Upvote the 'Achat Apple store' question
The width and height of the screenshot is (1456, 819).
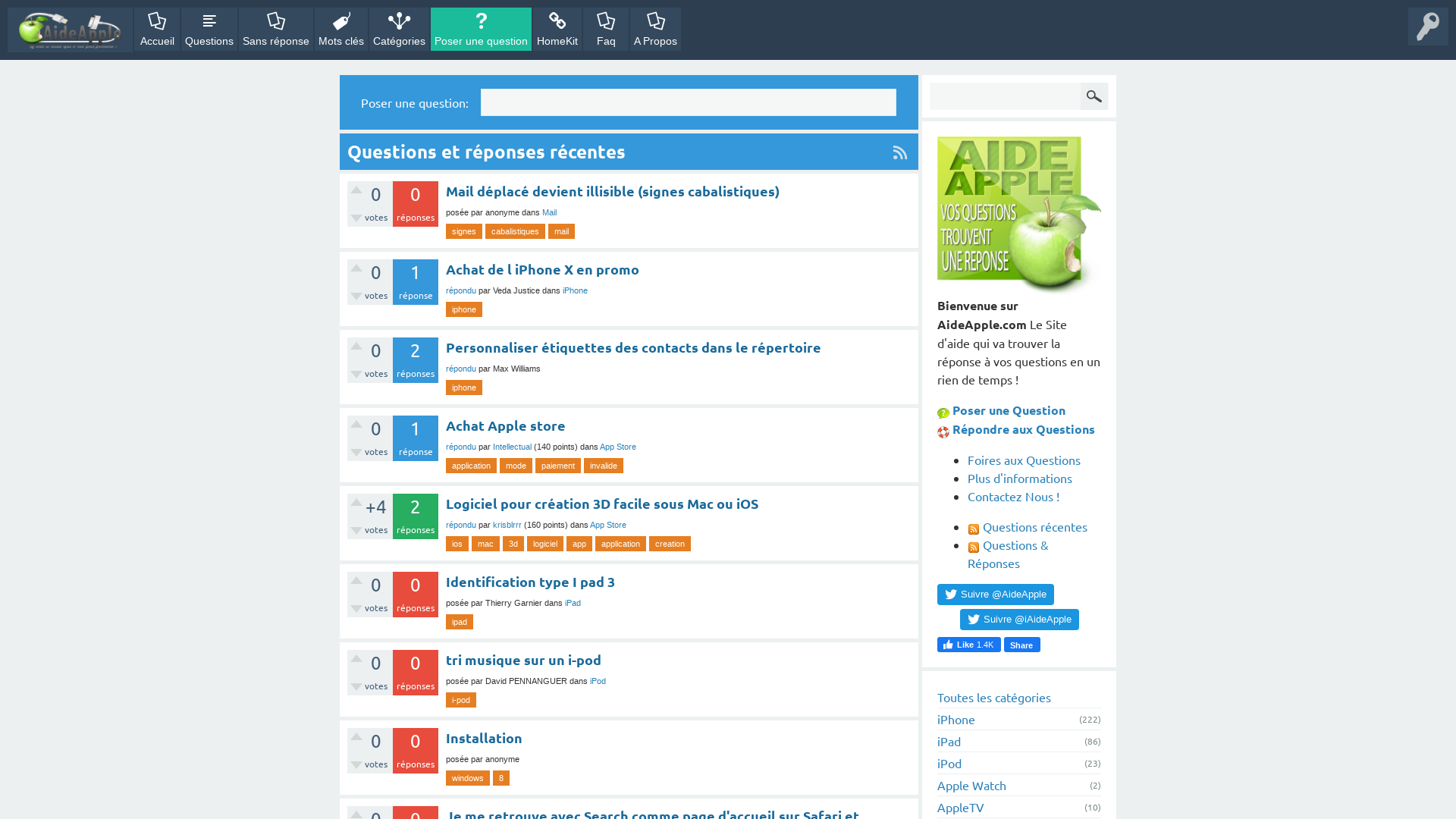point(356,425)
